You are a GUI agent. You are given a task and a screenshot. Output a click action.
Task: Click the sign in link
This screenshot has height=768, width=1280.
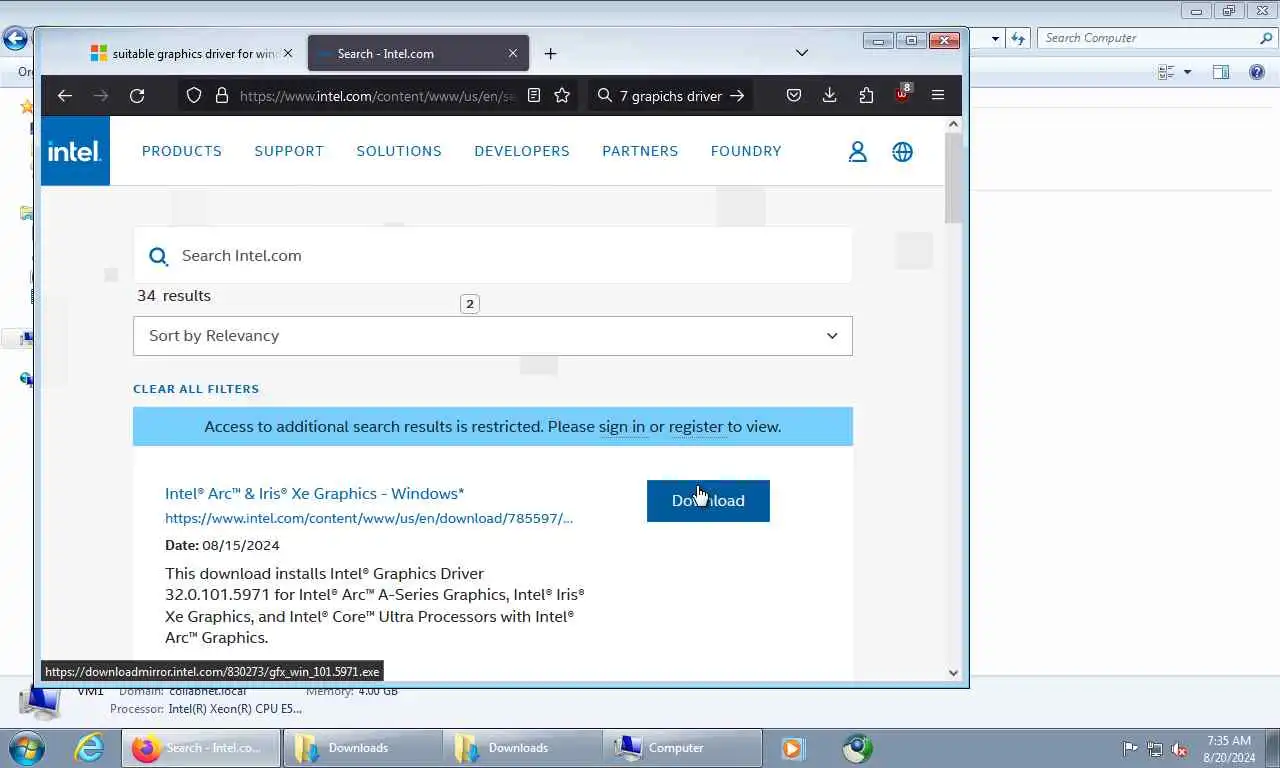point(622,427)
